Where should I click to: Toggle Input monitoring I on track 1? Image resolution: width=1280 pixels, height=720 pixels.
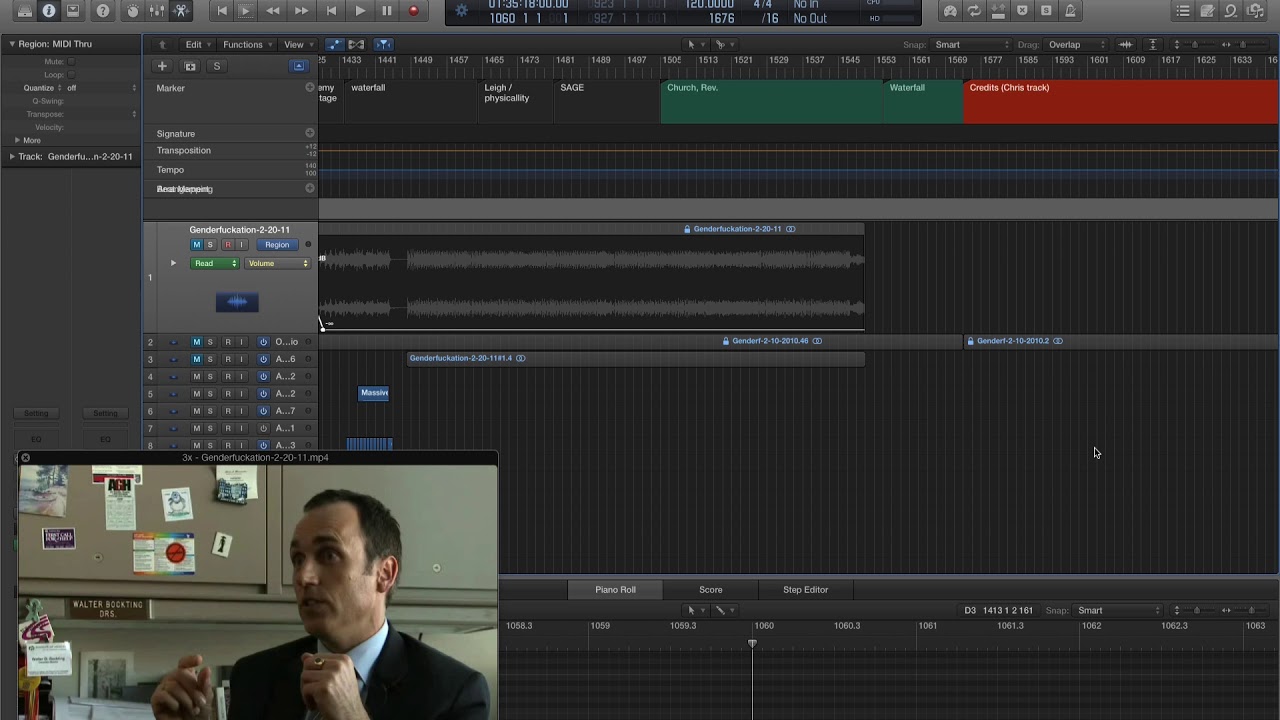click(241, 245)
